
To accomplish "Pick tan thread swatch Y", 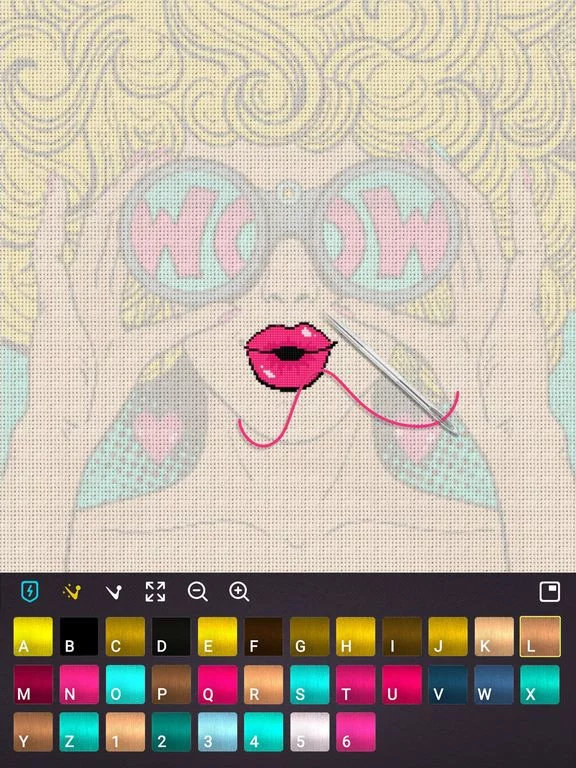I will coord(33,732).
